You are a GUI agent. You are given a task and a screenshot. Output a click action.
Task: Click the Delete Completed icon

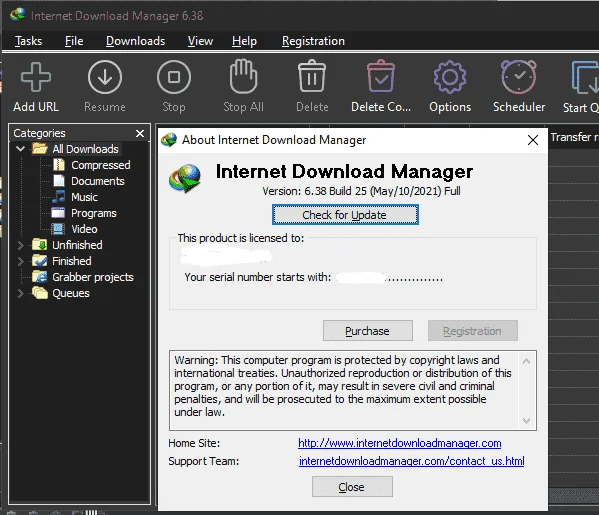[381, 76]
